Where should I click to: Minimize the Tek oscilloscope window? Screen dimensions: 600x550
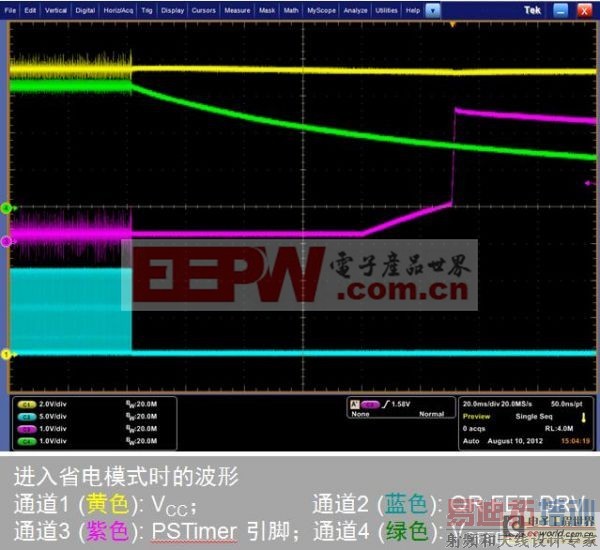click(561, 11)
